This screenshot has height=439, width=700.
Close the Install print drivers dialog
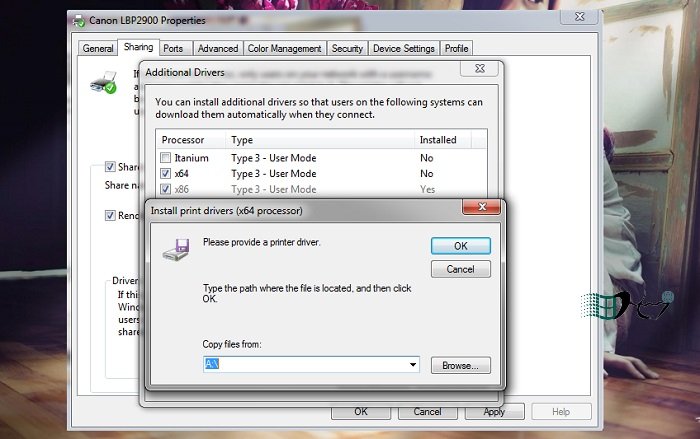click(473, 210)
